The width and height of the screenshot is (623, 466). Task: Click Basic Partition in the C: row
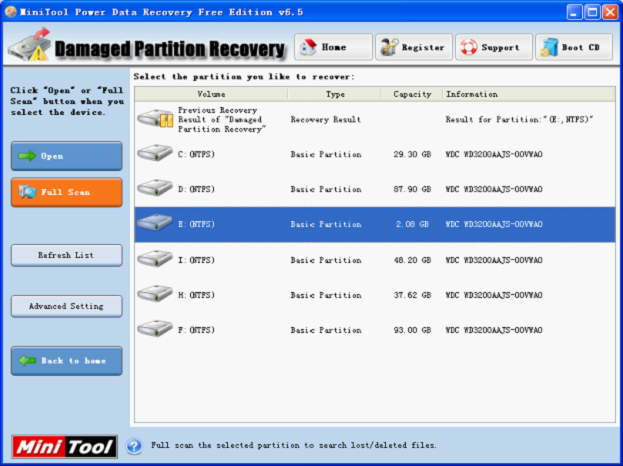coord(326,154)
